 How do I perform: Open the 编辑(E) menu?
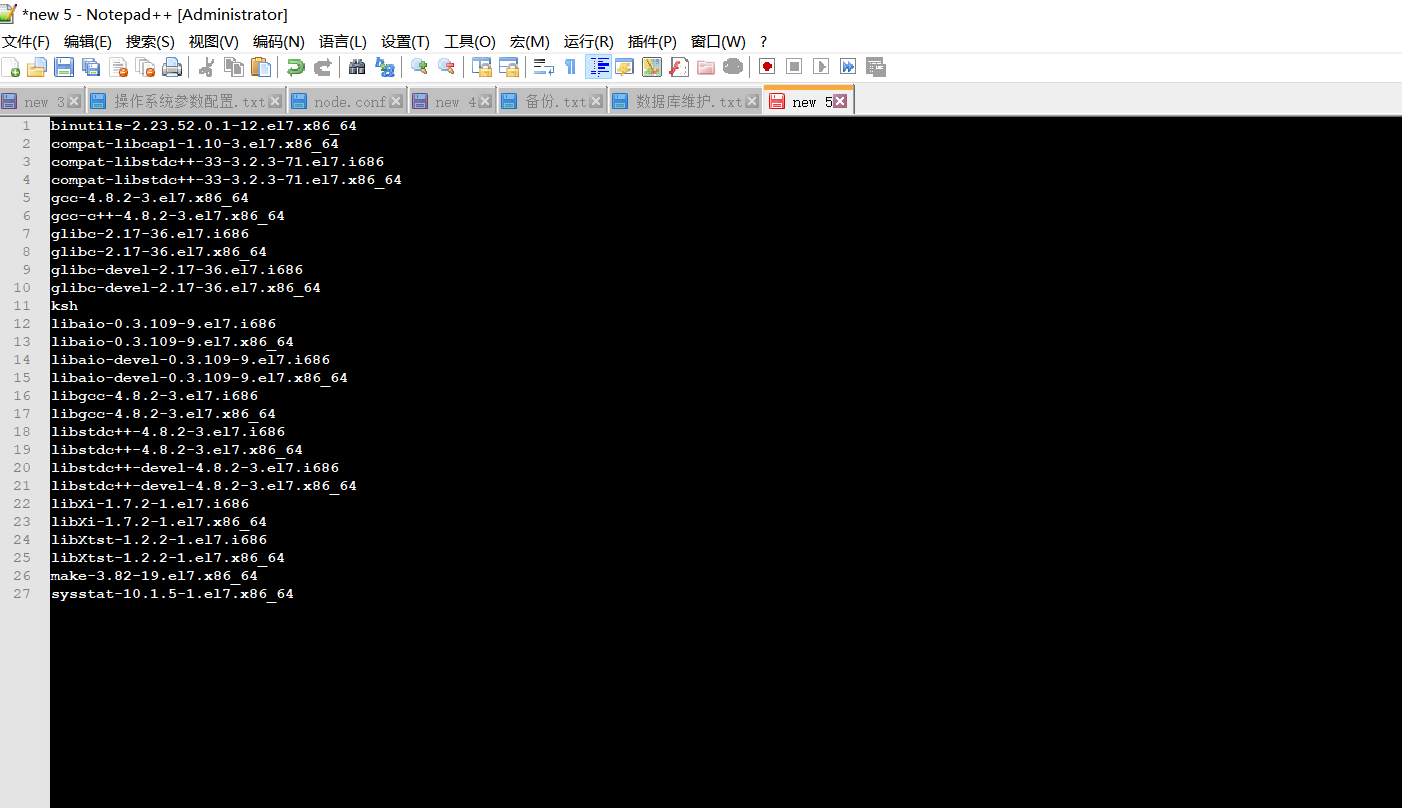pos(88,42)
